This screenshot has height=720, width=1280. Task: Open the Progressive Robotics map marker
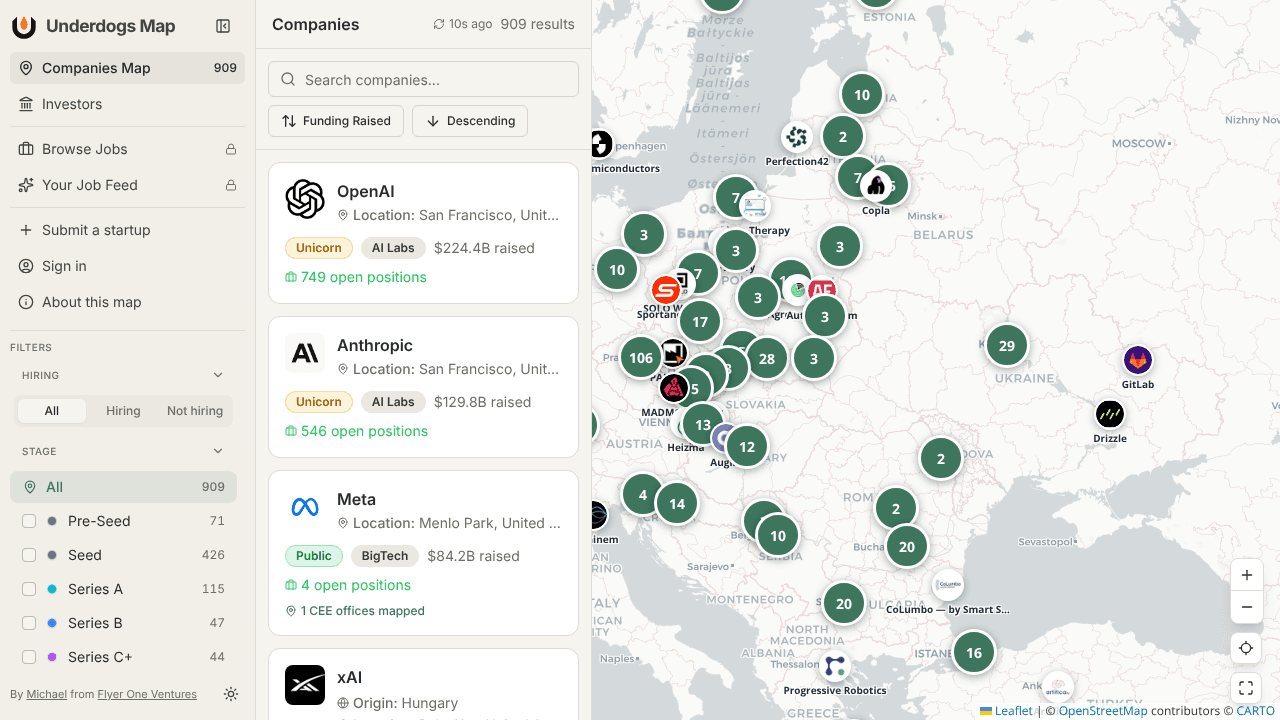click(834, 666)
